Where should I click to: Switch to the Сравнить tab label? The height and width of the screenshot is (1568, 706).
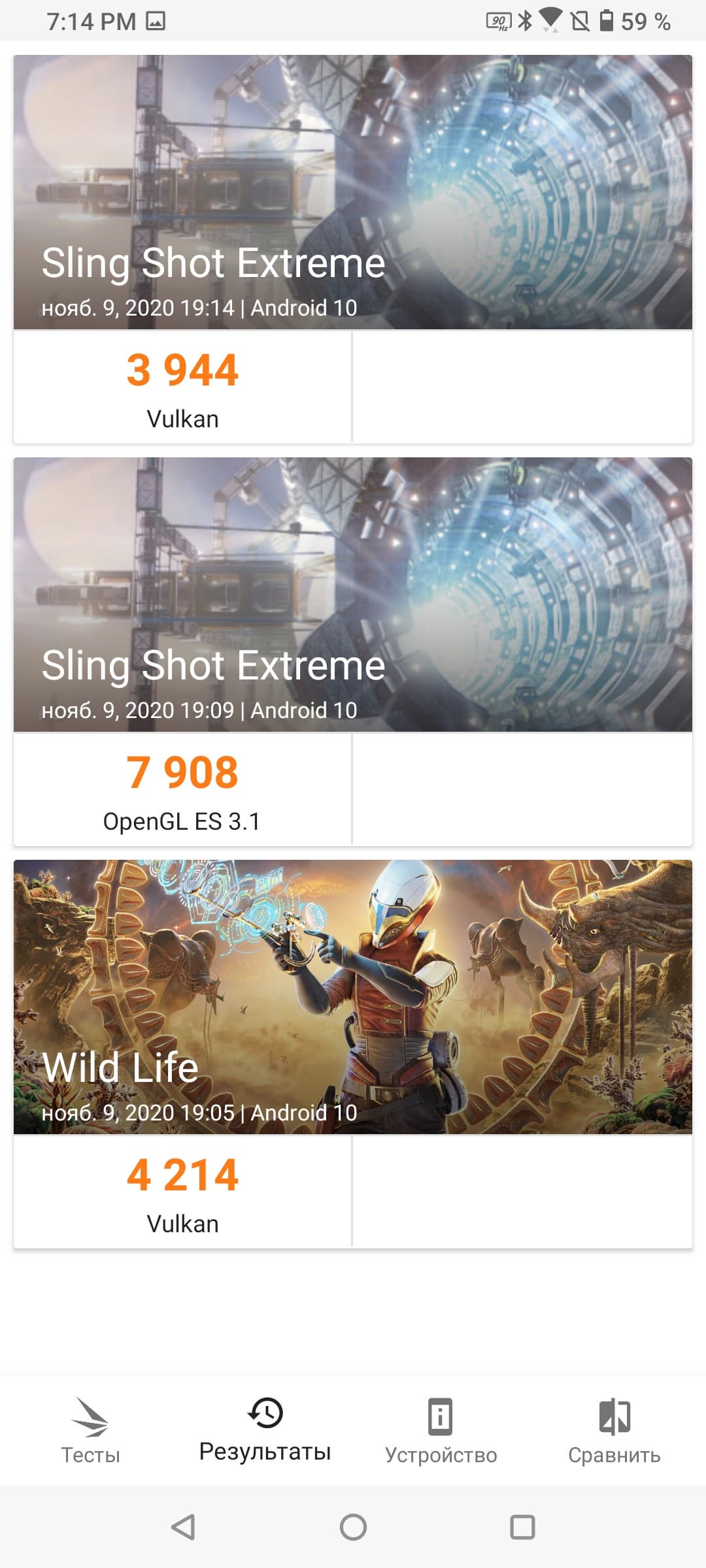(x=614, y=1456)
